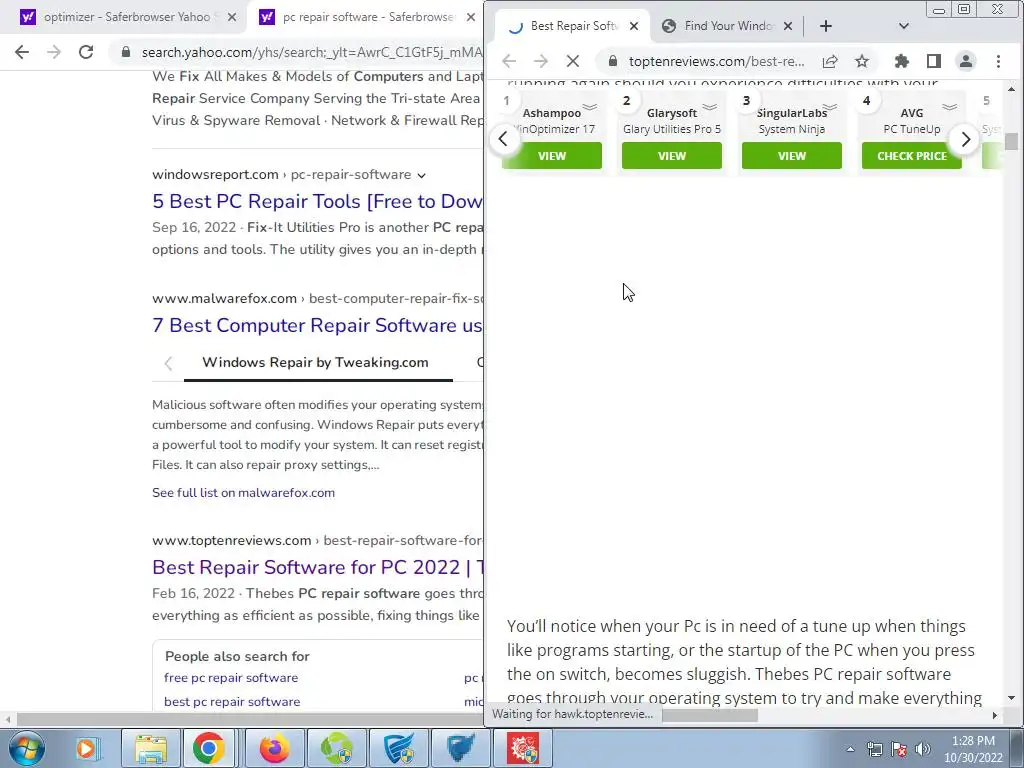The height and width of the screenshot is (768, 1024).
Task: Close the Best Repair Software tab
Action: click(633, 26)
